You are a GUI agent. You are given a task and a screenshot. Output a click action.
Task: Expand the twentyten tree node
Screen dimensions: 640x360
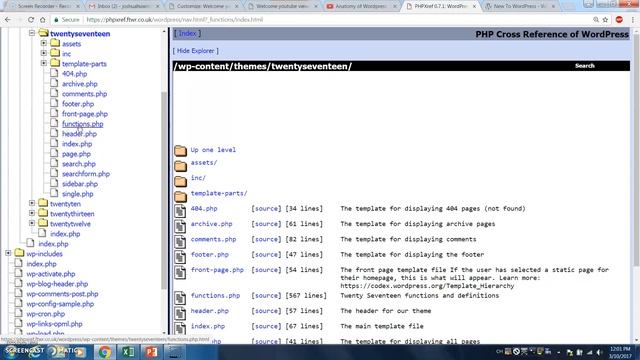pos(32,203)
